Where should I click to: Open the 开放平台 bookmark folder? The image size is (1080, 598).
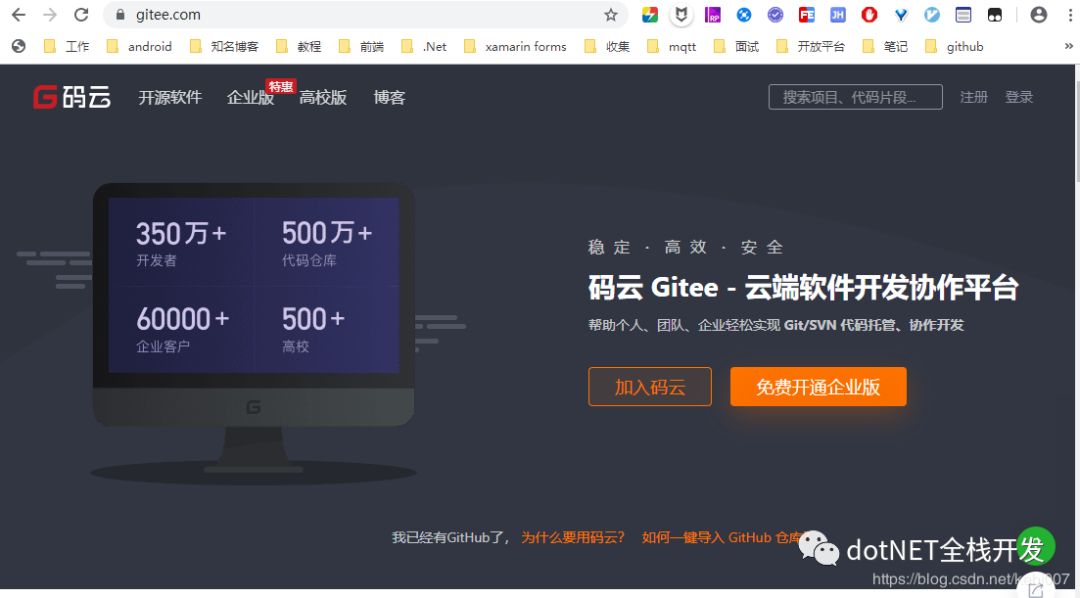pos(810,46)
